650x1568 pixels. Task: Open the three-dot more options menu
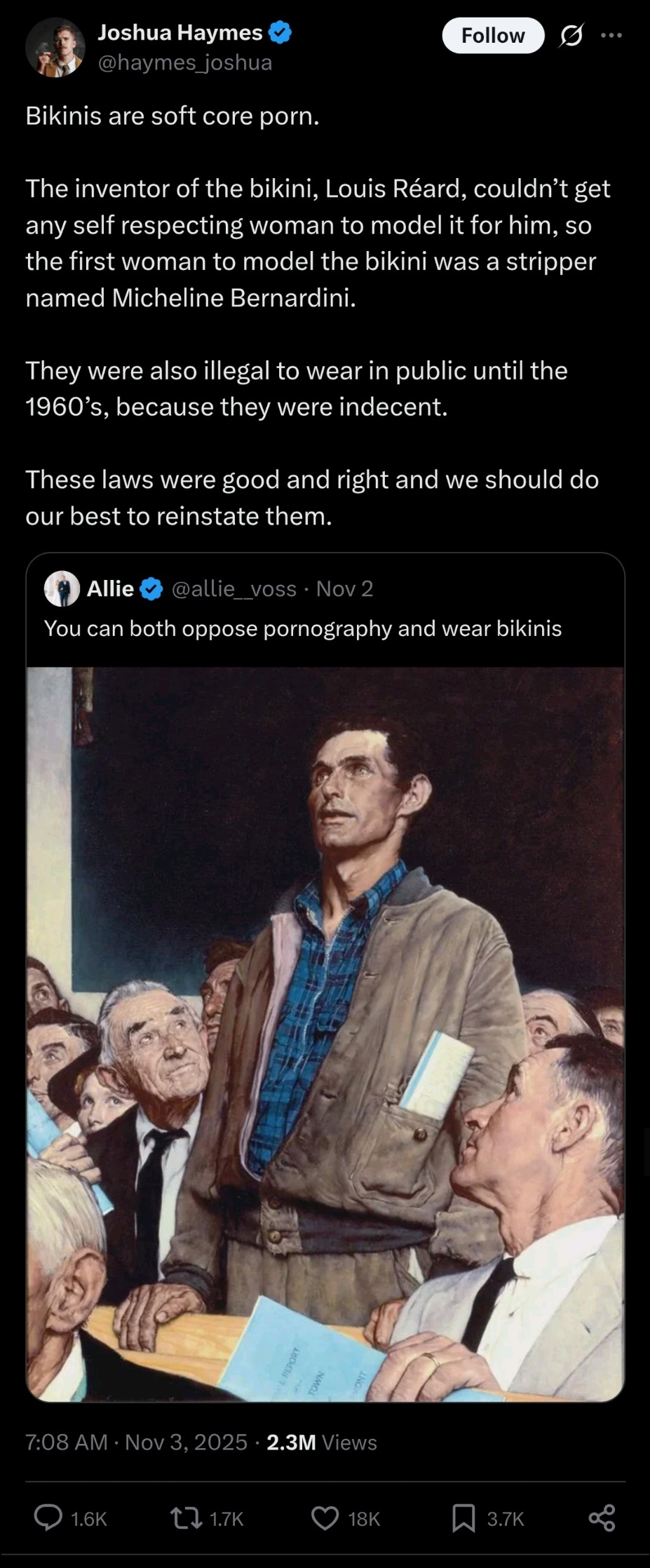point(611,35)
